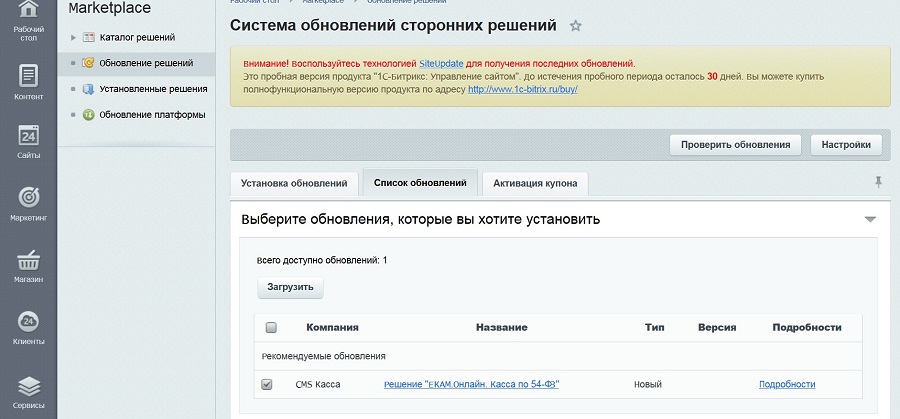Click the Marketplace sidebar heading
Image resolution: width=900 pixels, height=419 pixels.
click(110, 8)
